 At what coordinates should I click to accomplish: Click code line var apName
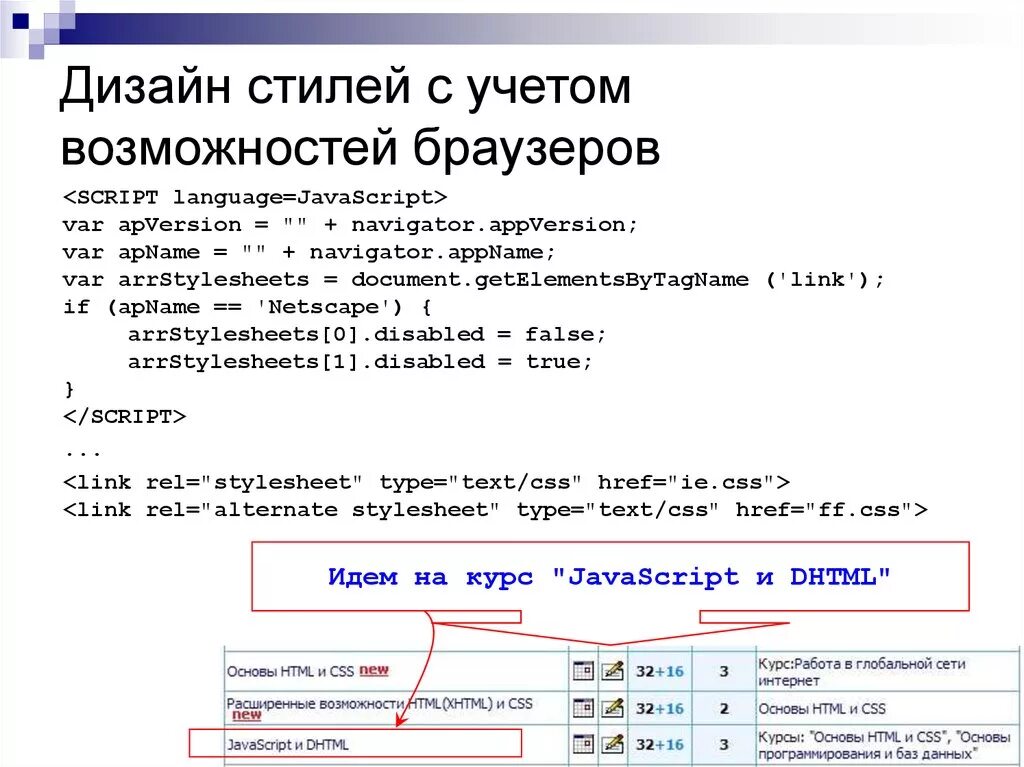309,252
